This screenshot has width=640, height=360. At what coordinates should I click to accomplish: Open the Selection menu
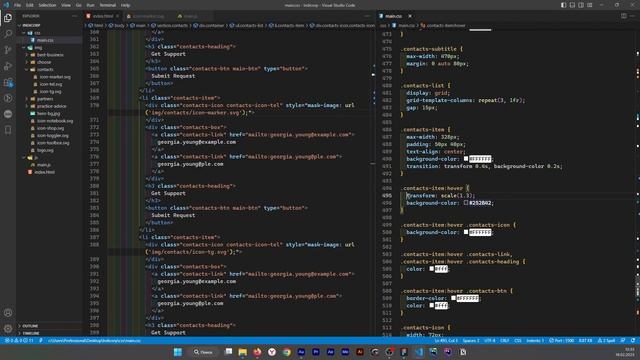[47, 5]
